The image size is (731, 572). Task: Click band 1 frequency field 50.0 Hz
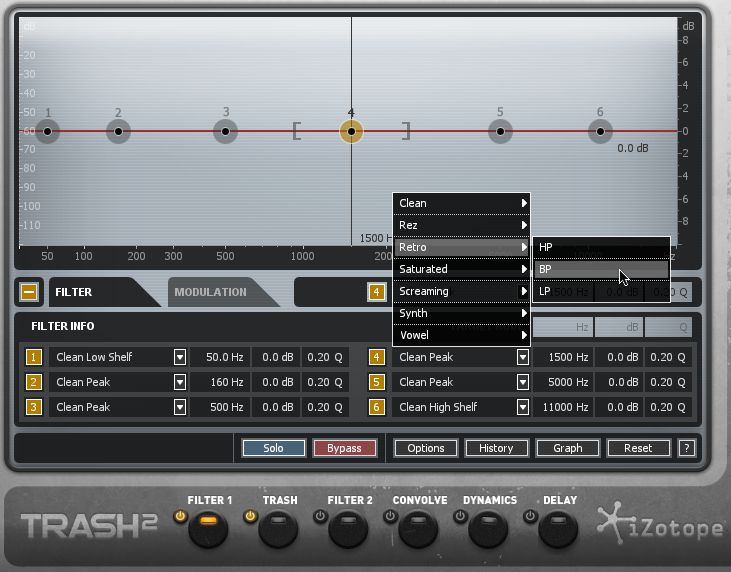[x=221, y=358]
